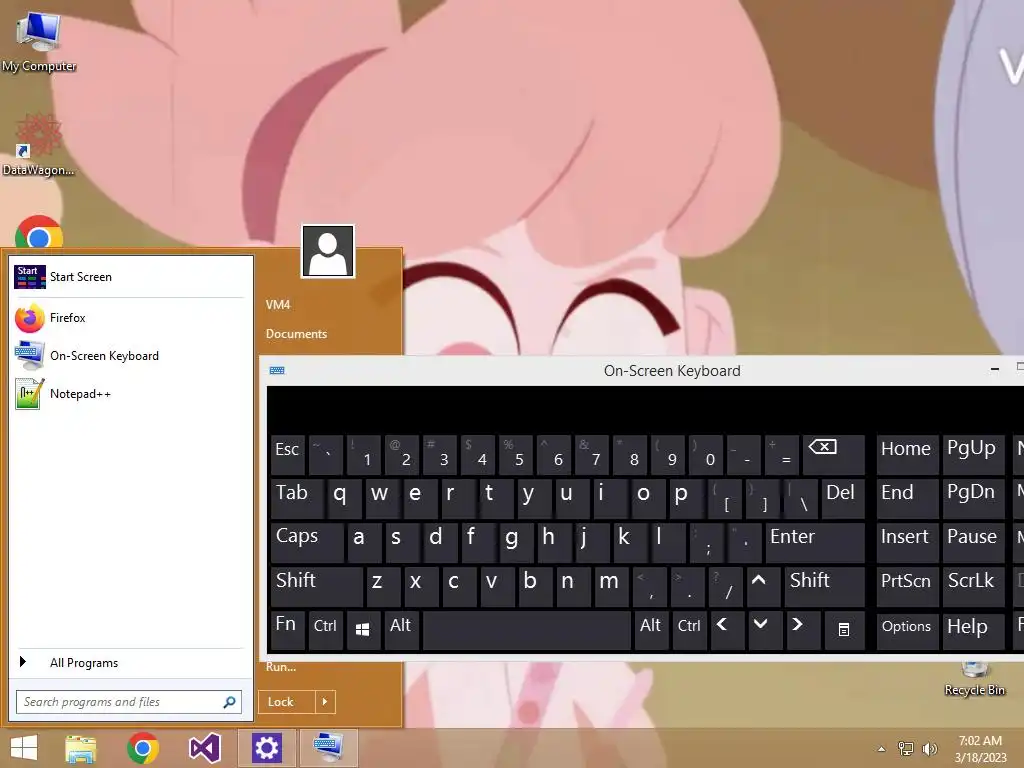Open On-Screen Keyboard from Start menu
1024x768 pixels.
131,356
